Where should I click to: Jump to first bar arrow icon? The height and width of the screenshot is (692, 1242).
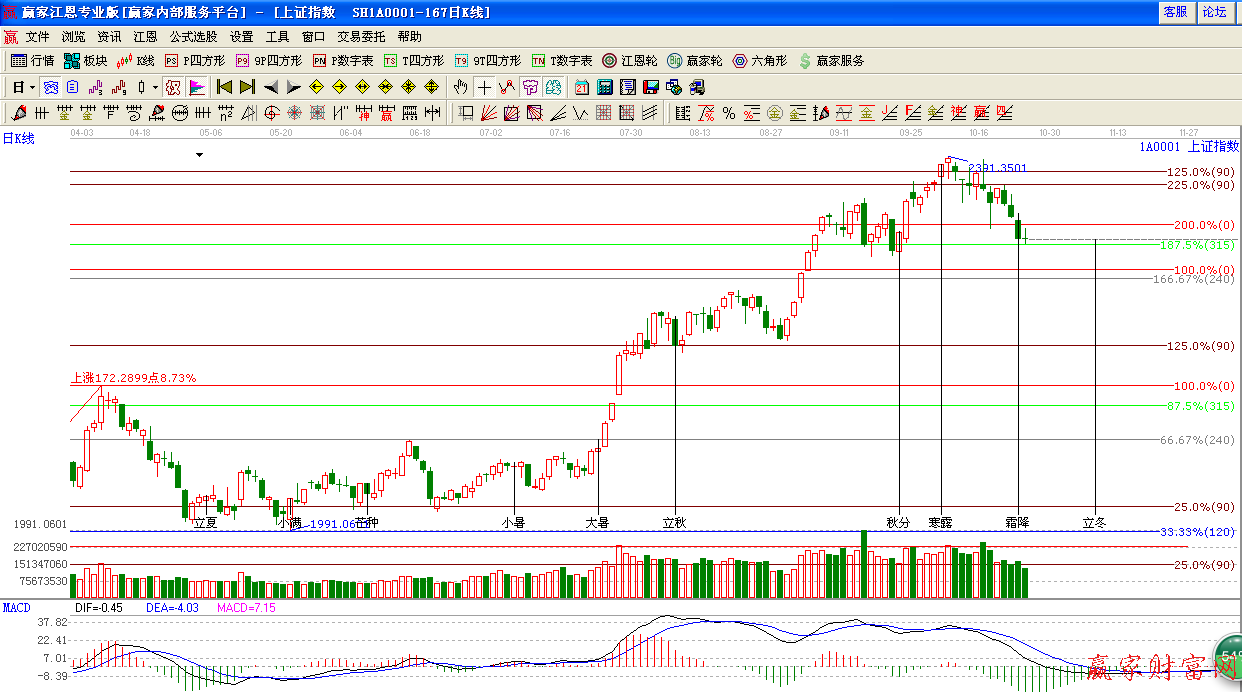pyautogui.click(x=224, y=87)
